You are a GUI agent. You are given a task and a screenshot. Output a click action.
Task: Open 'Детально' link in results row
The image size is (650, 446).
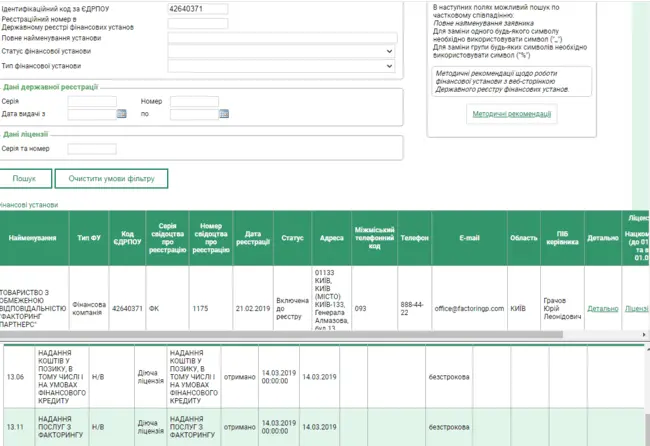coord(602,309)
